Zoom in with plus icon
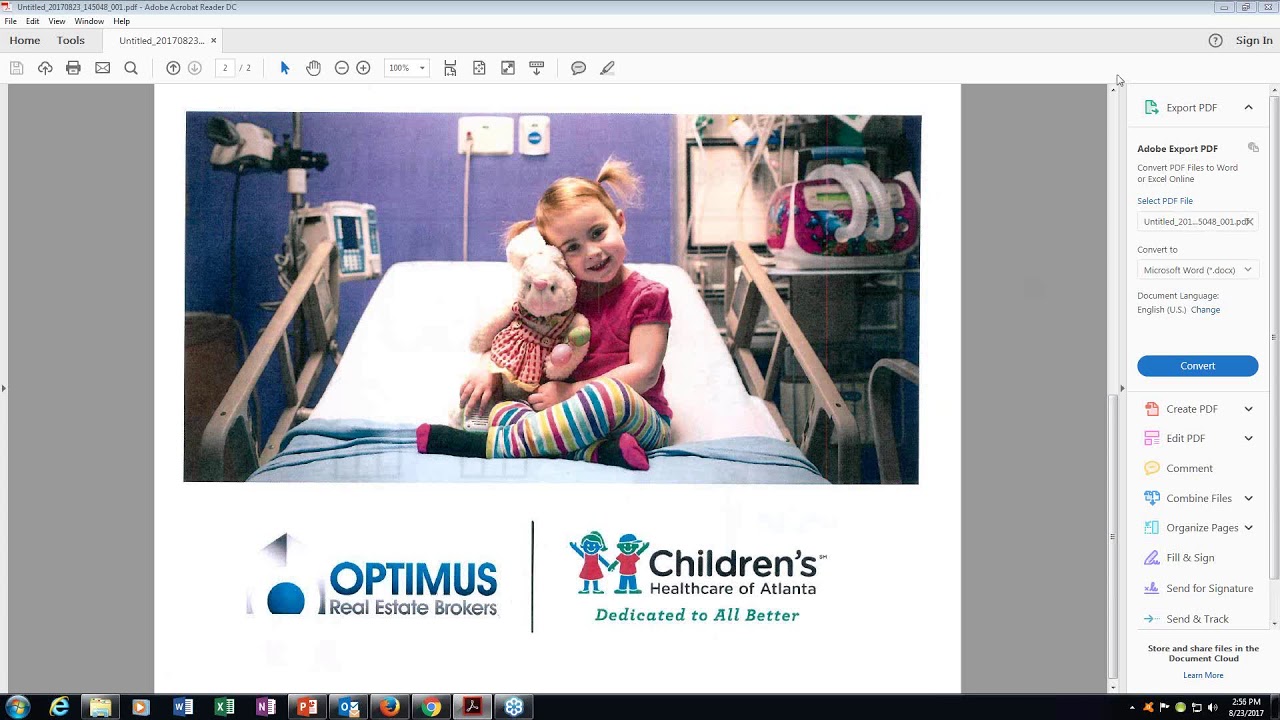 tap(363, 68)
